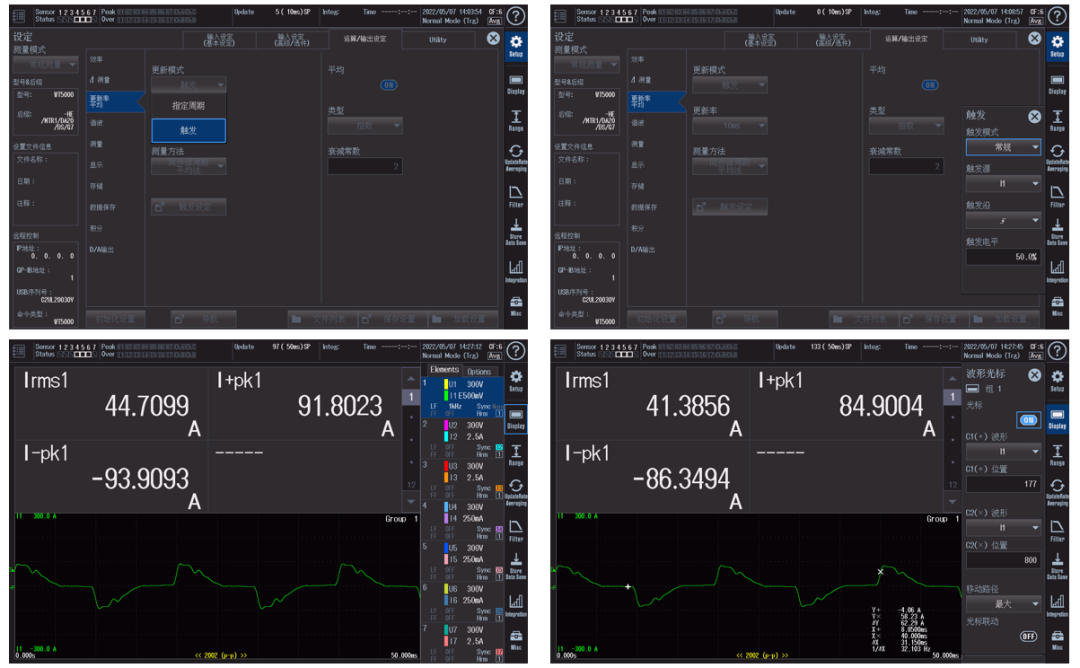The image size is (1080, 668).
Task: Open Misc icon beside the Elements panel
Action: point(515,641)
